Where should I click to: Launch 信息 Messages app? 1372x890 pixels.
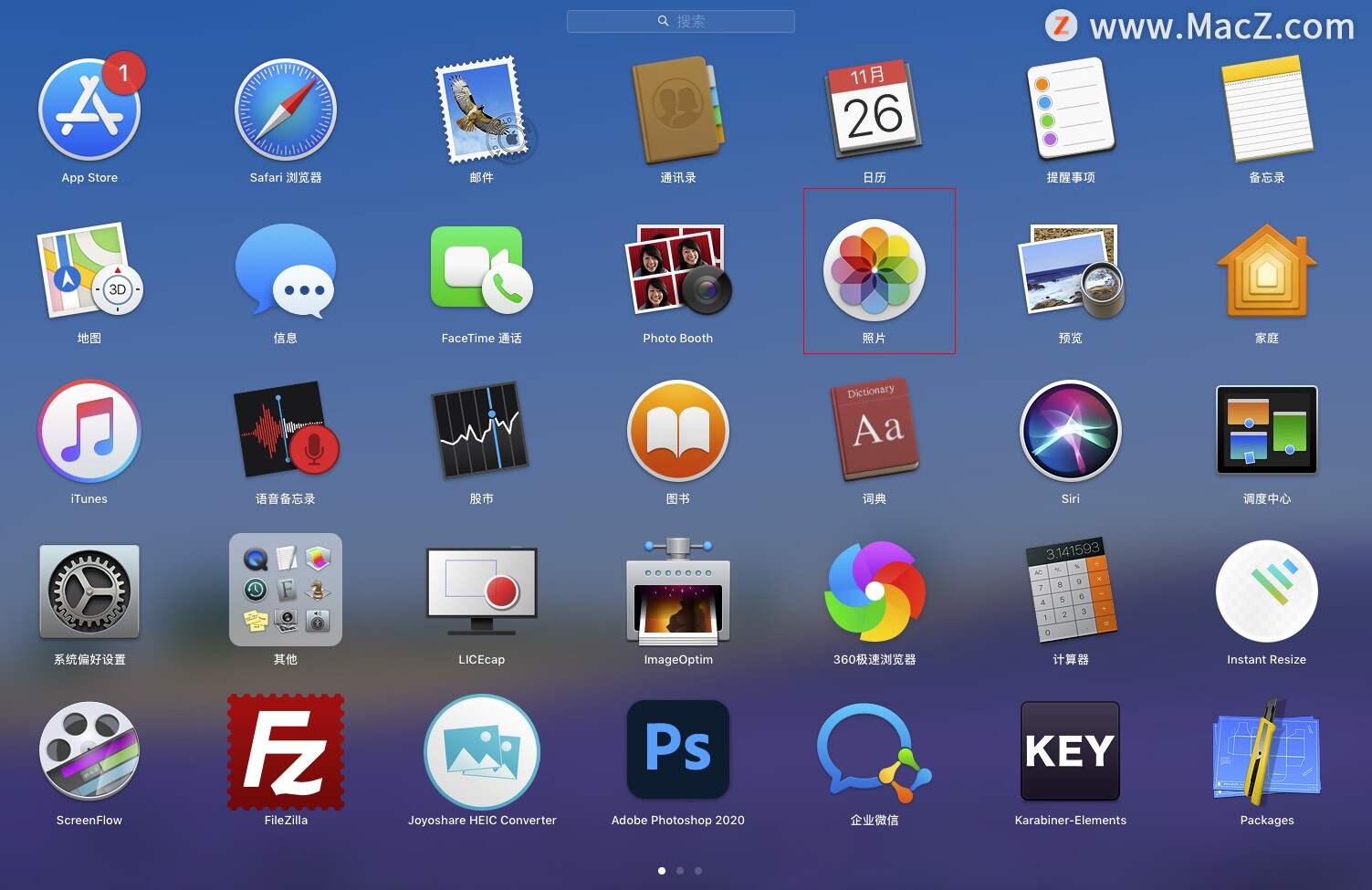(286, 270)
